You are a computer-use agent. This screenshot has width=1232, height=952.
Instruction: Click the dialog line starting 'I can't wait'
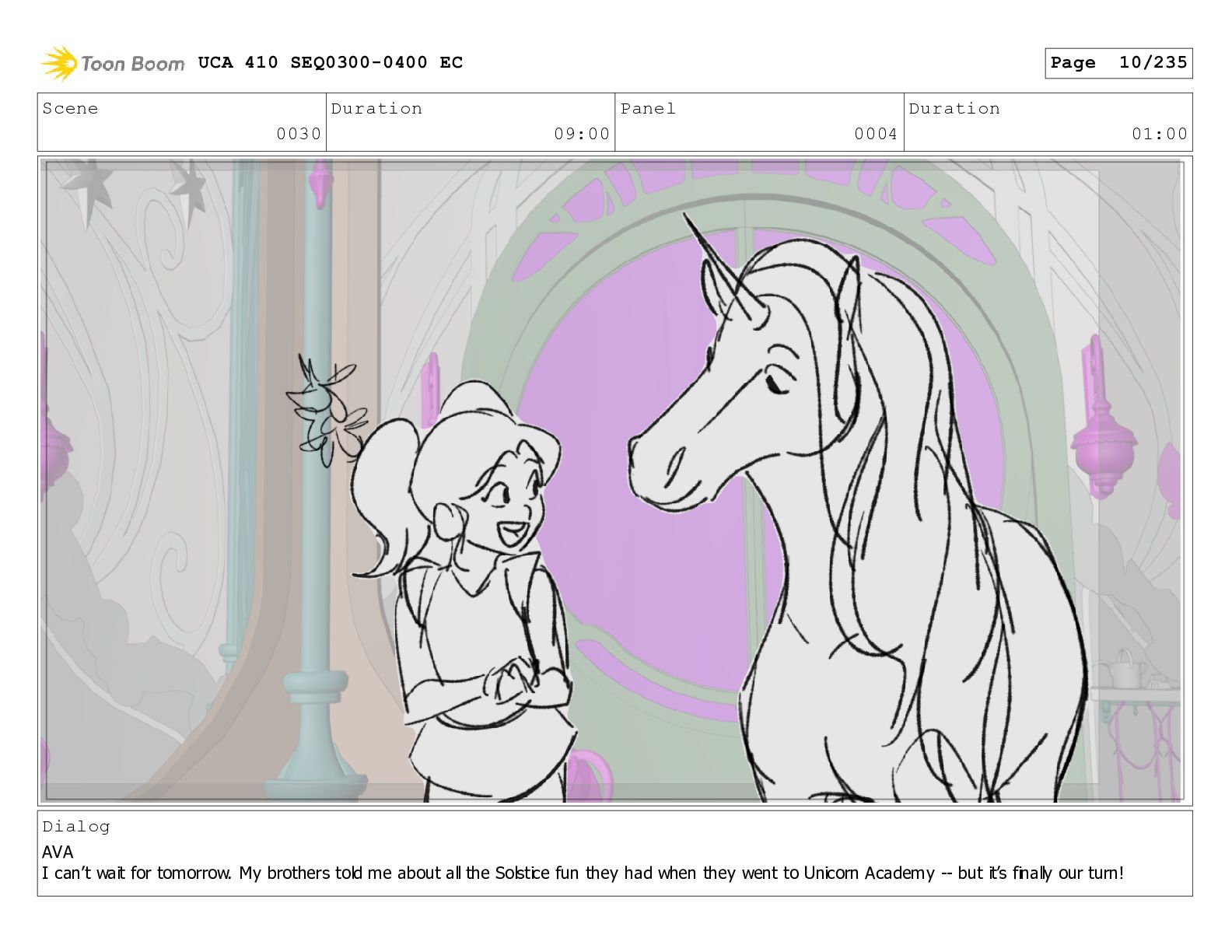point(583,873)
